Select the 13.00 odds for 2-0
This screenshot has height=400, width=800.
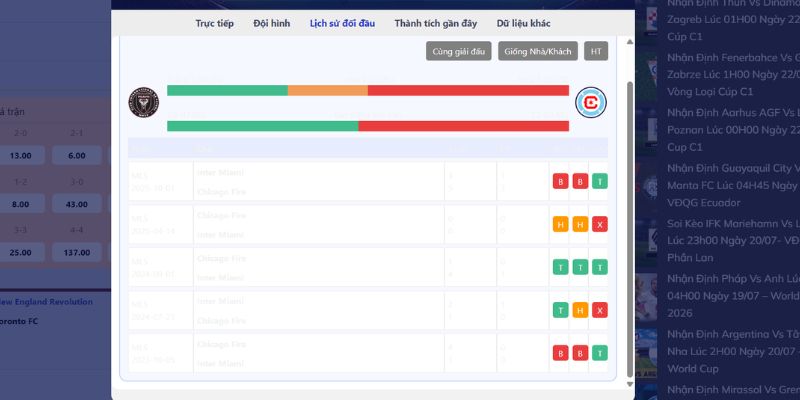coord(20,156)
